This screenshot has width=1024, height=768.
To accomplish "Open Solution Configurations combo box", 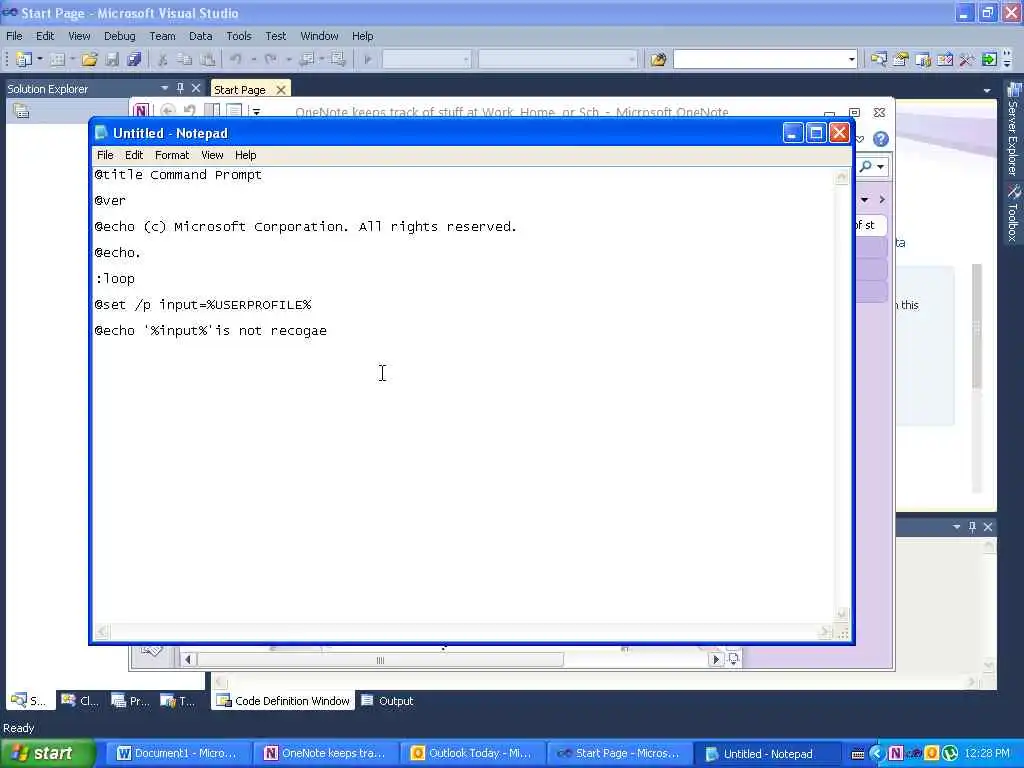I will (426, 59).
